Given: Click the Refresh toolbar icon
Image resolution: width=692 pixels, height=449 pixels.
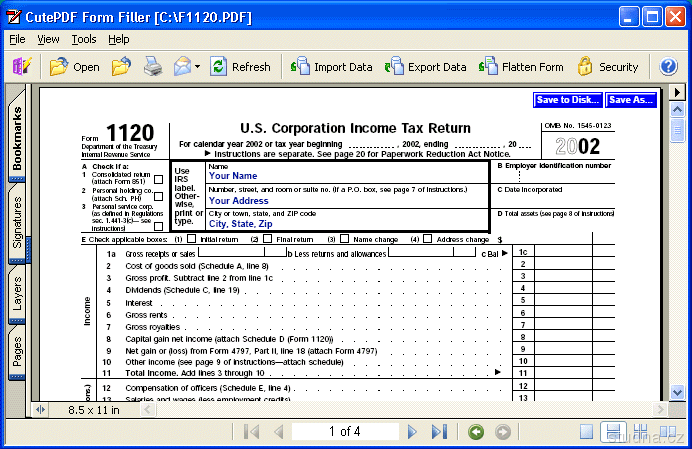Looking at the screenshot, I should pos(217,67).
